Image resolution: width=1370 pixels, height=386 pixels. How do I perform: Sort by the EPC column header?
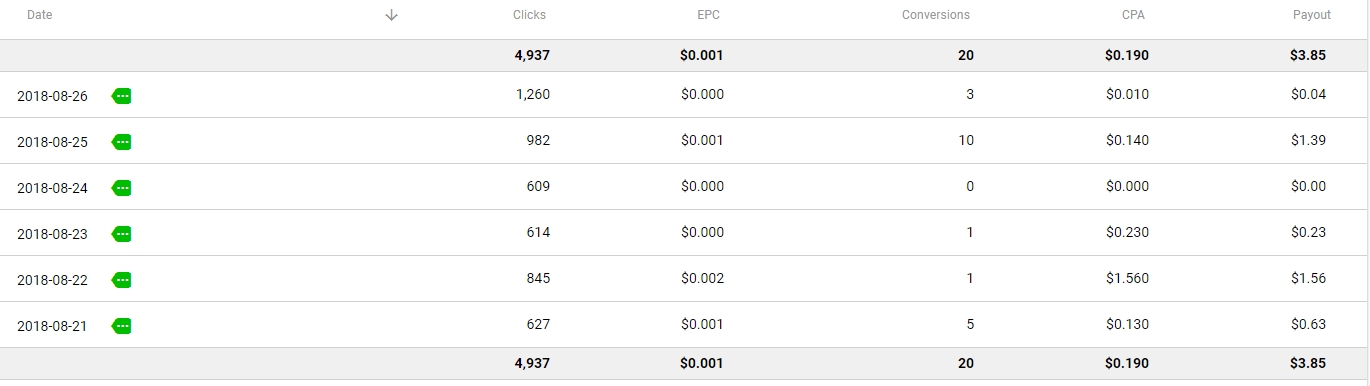coord(708,15)
